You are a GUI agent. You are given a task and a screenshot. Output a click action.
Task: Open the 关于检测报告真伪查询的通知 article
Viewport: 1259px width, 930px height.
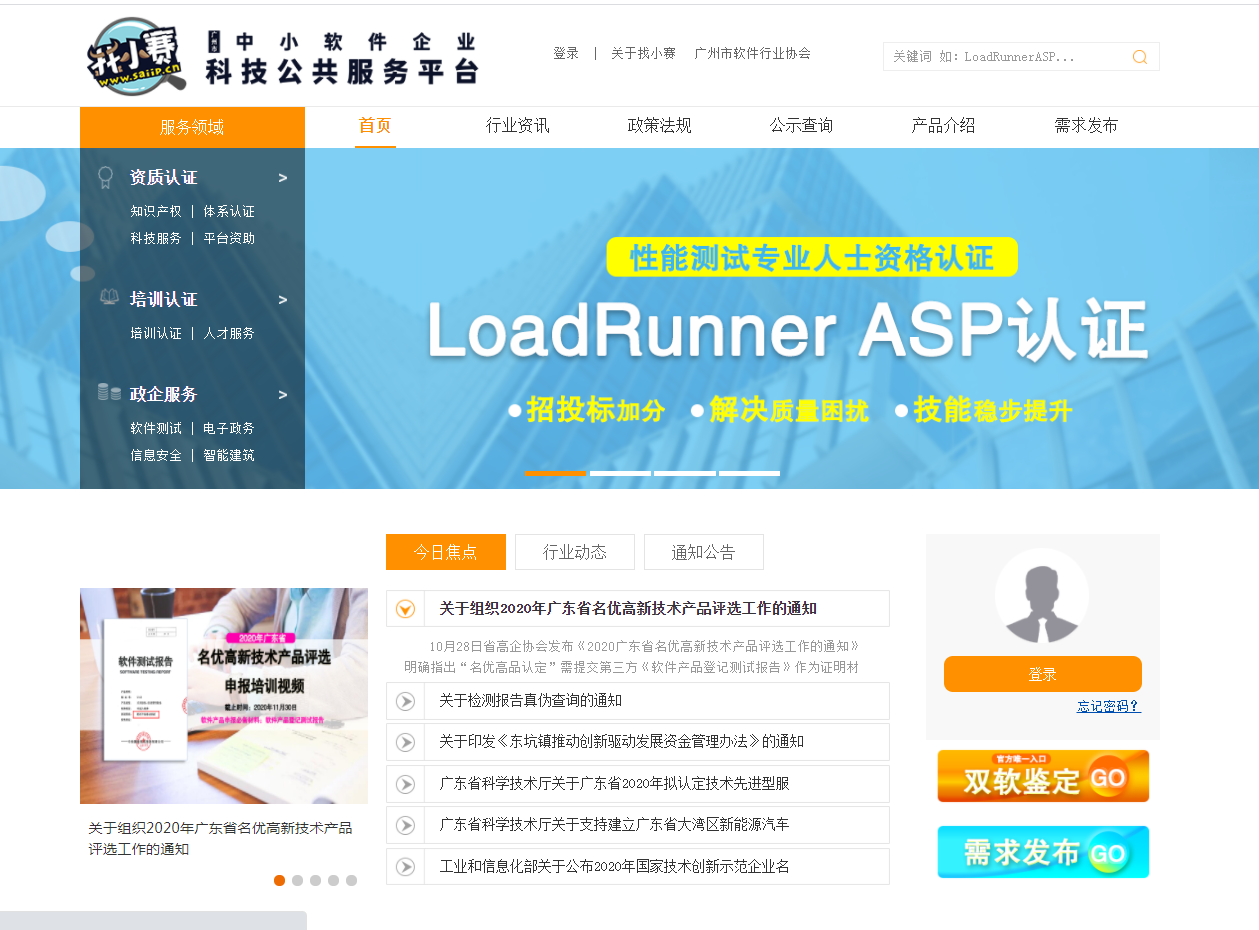(530, 701)
